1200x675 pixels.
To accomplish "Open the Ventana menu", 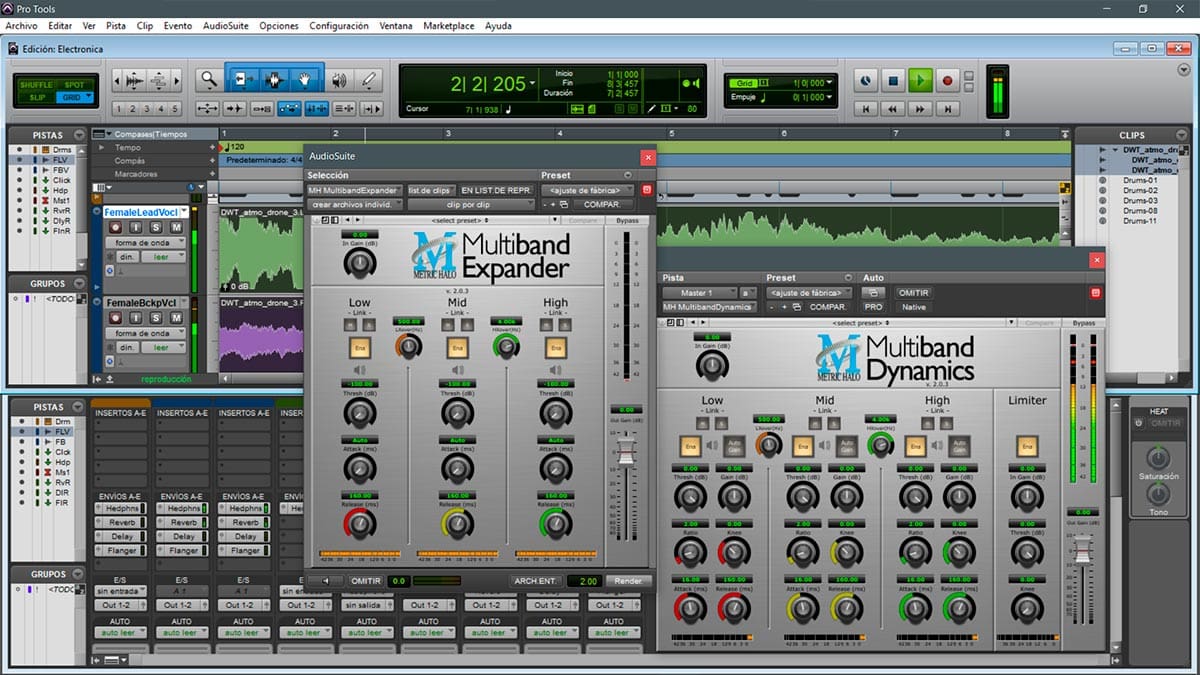I will (x=396, y=25).
